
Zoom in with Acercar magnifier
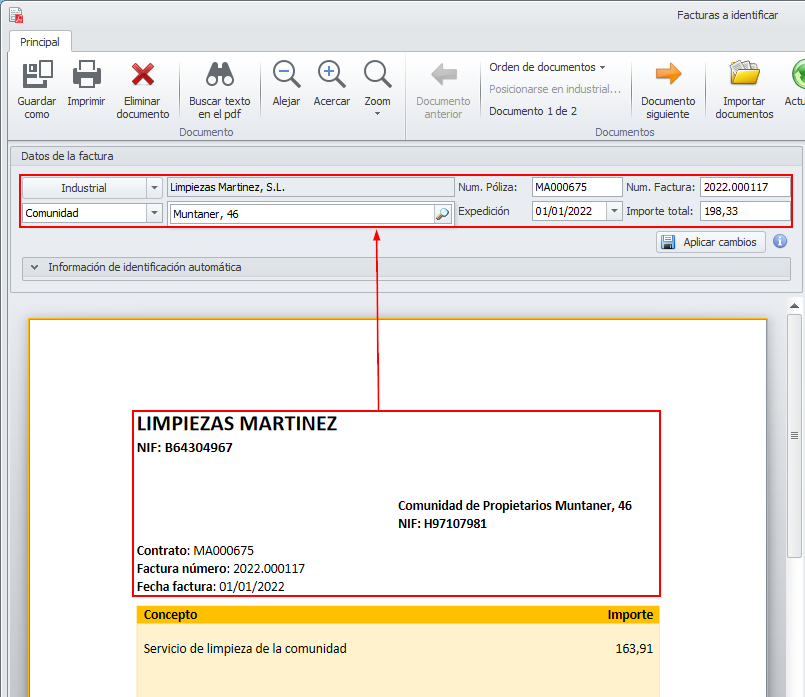coord(331,75)
